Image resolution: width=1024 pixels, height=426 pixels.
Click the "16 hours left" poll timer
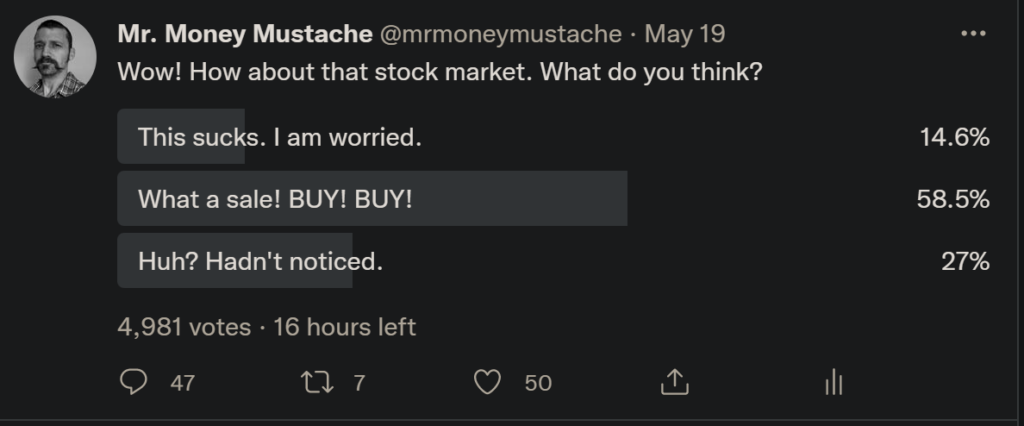(x=344, y=327)
